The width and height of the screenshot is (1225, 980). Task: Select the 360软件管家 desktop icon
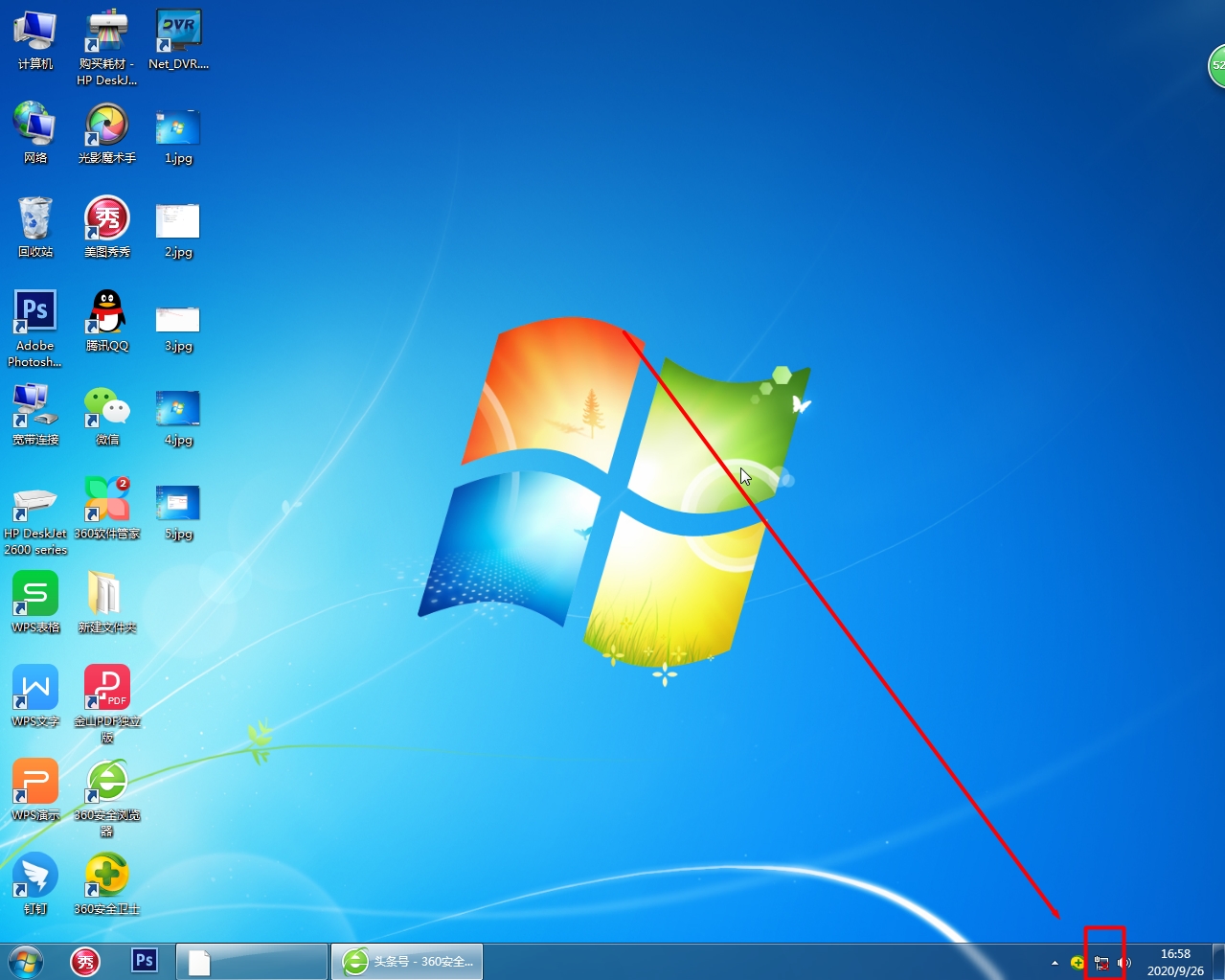tap(107, 509)
